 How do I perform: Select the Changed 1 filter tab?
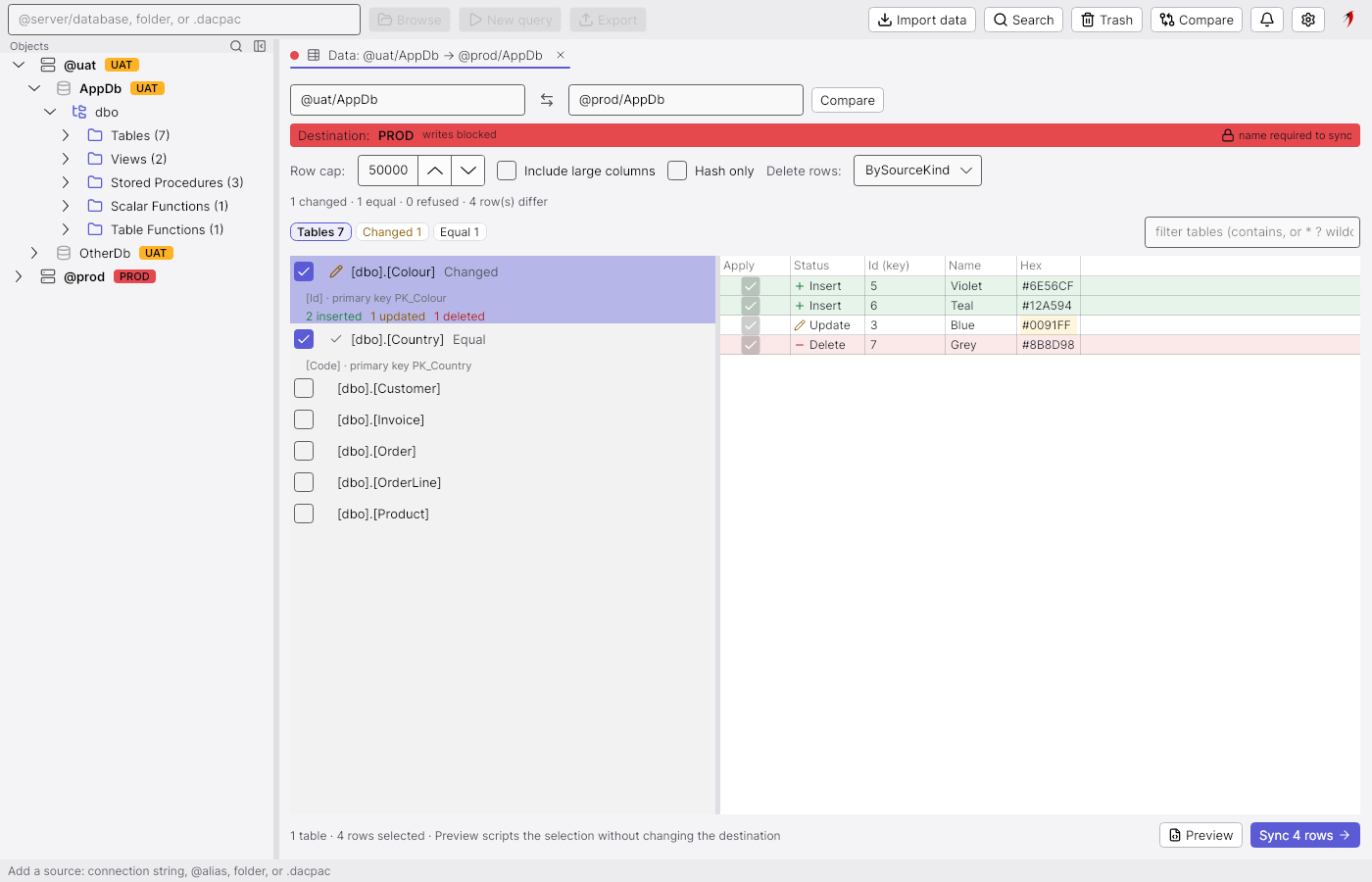coord(392,232)
